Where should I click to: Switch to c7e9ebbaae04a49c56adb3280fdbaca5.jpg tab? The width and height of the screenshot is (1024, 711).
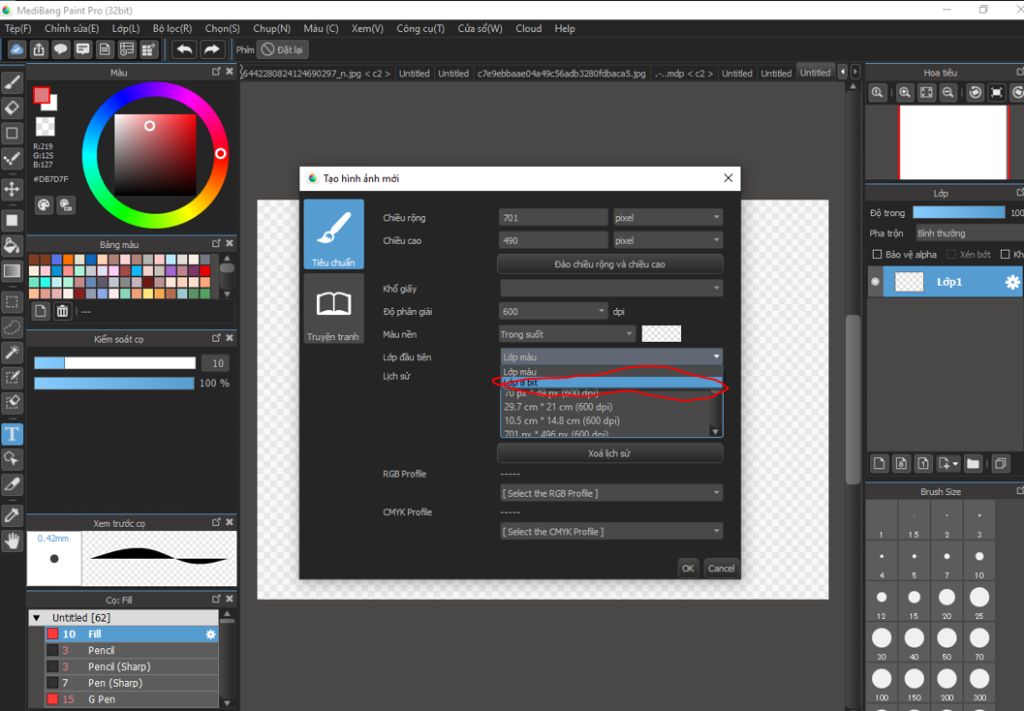coord(561,73)
